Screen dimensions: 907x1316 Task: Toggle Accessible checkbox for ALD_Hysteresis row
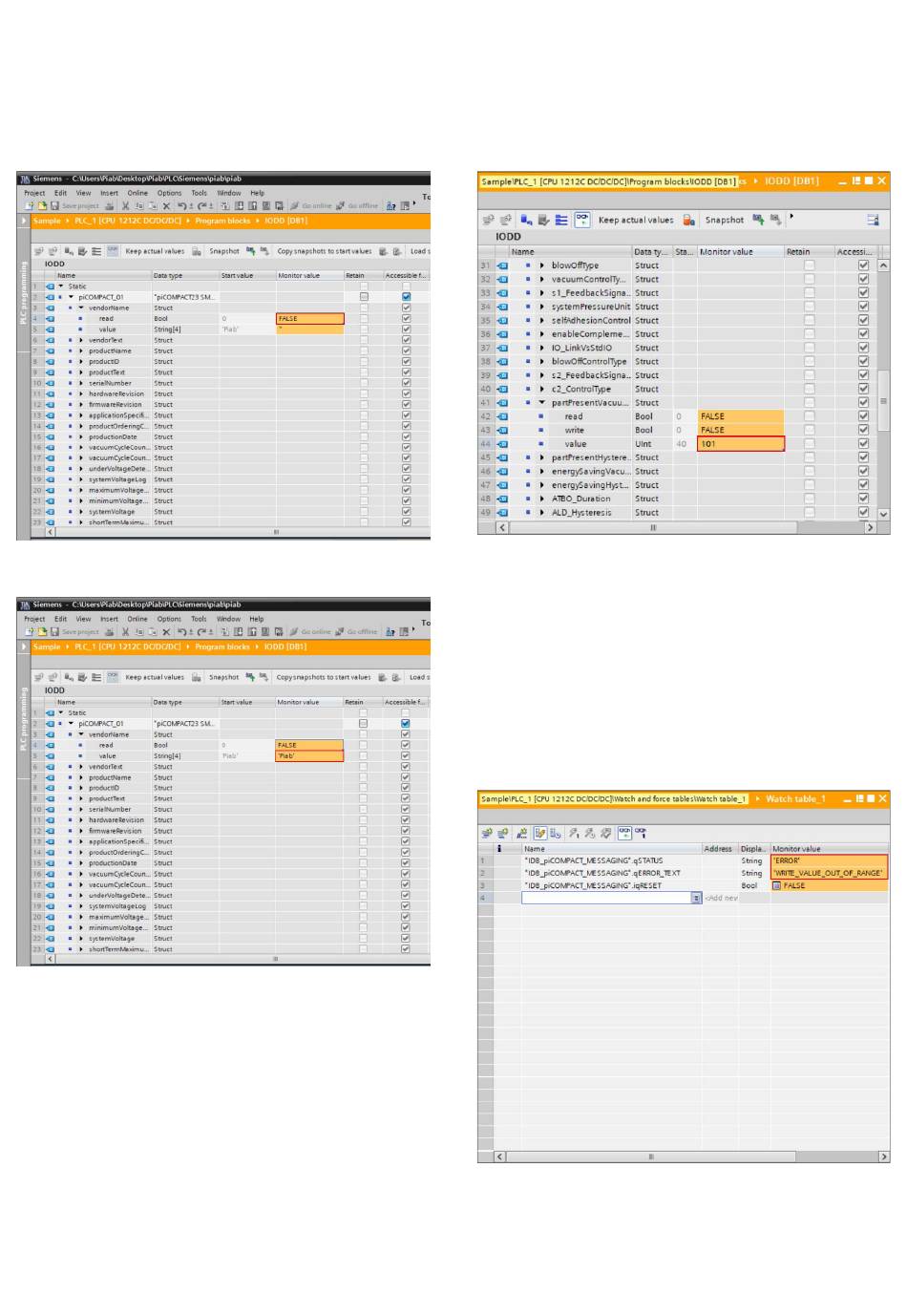tap(863, 512)
